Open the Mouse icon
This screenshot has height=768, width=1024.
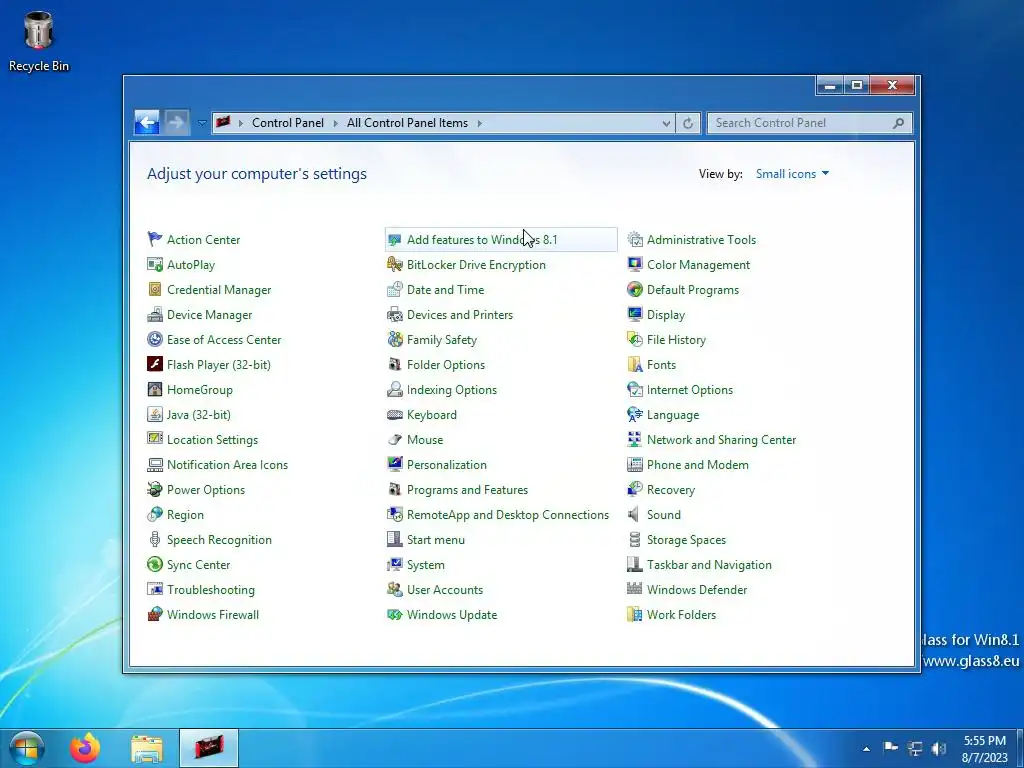pyautogui.click(x=394, y=440)
